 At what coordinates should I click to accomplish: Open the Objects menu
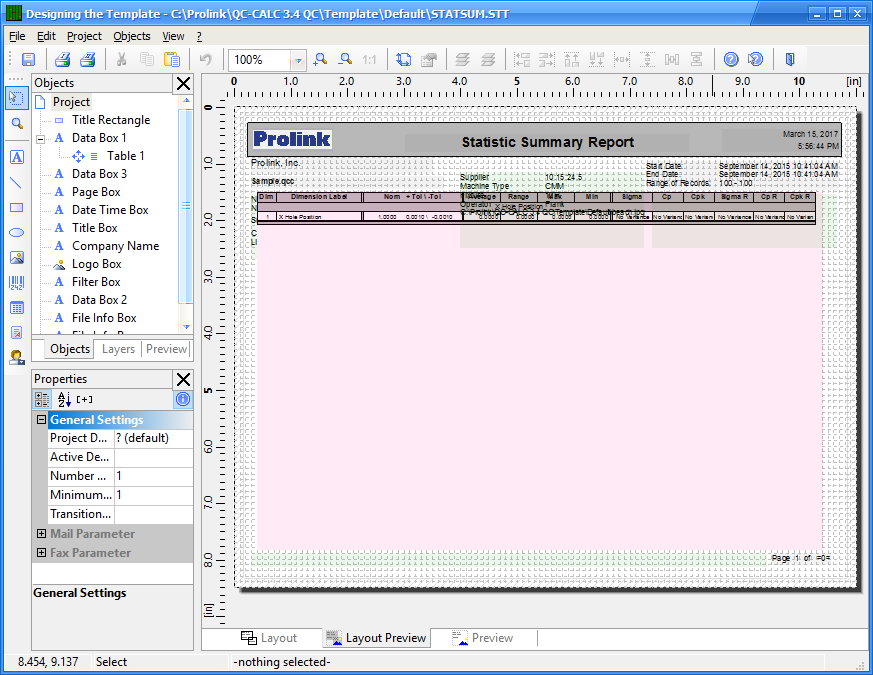(x=132, y=36)
